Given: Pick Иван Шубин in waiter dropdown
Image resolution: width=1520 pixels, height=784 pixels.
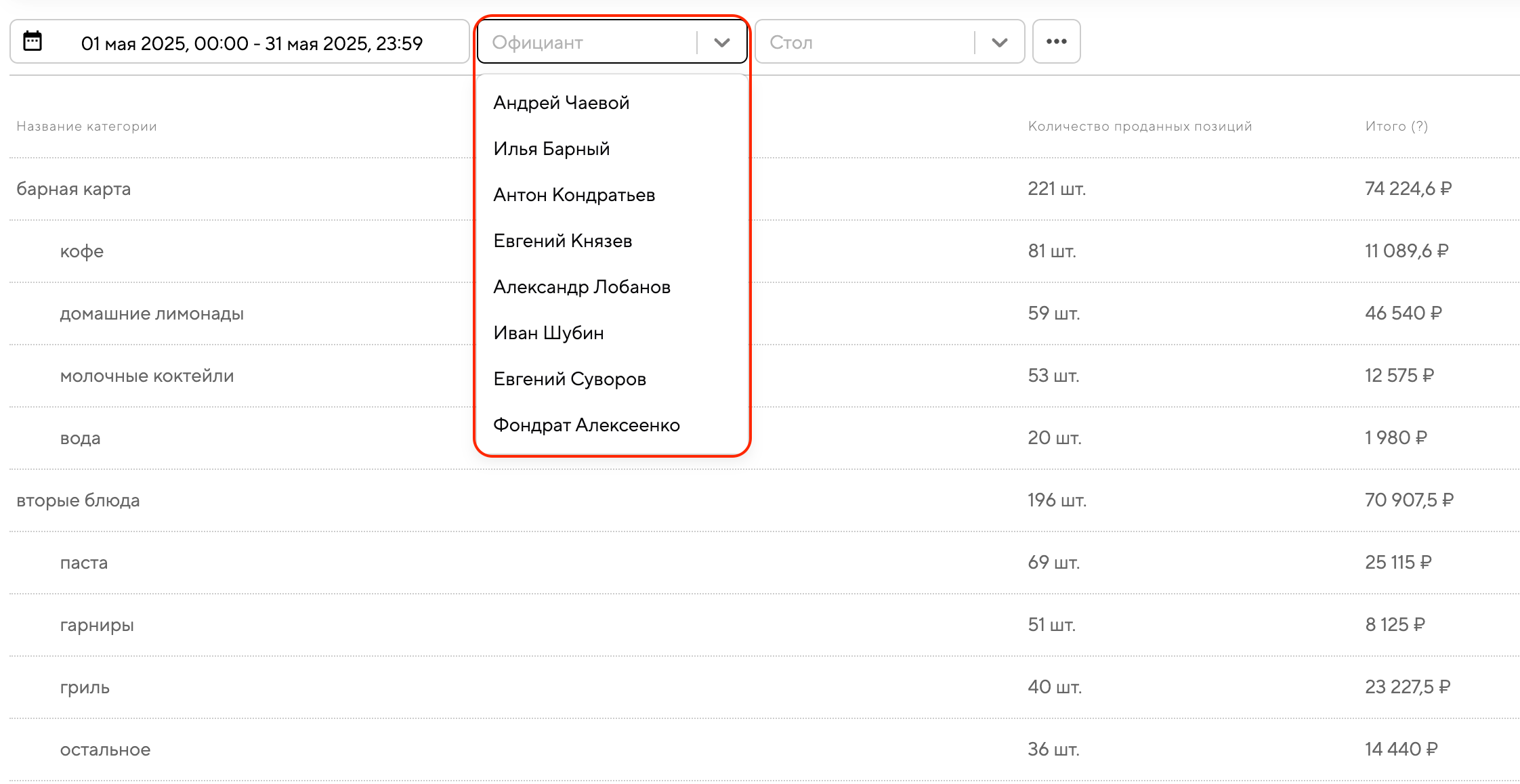Looking at the screenshot, I should point(549,333).
